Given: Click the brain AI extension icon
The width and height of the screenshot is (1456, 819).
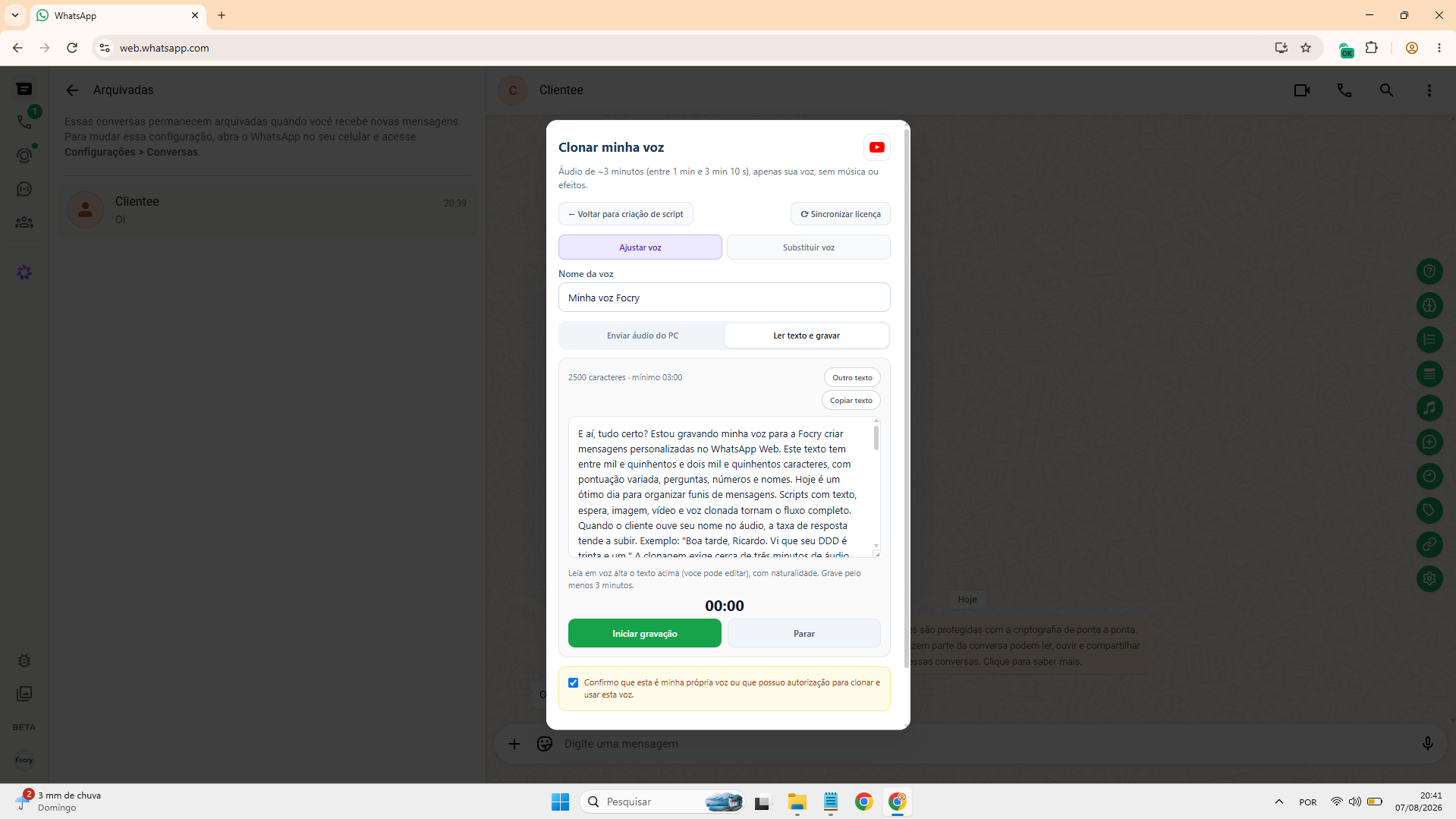Looking at the screenshot, I should (1429, 305).
